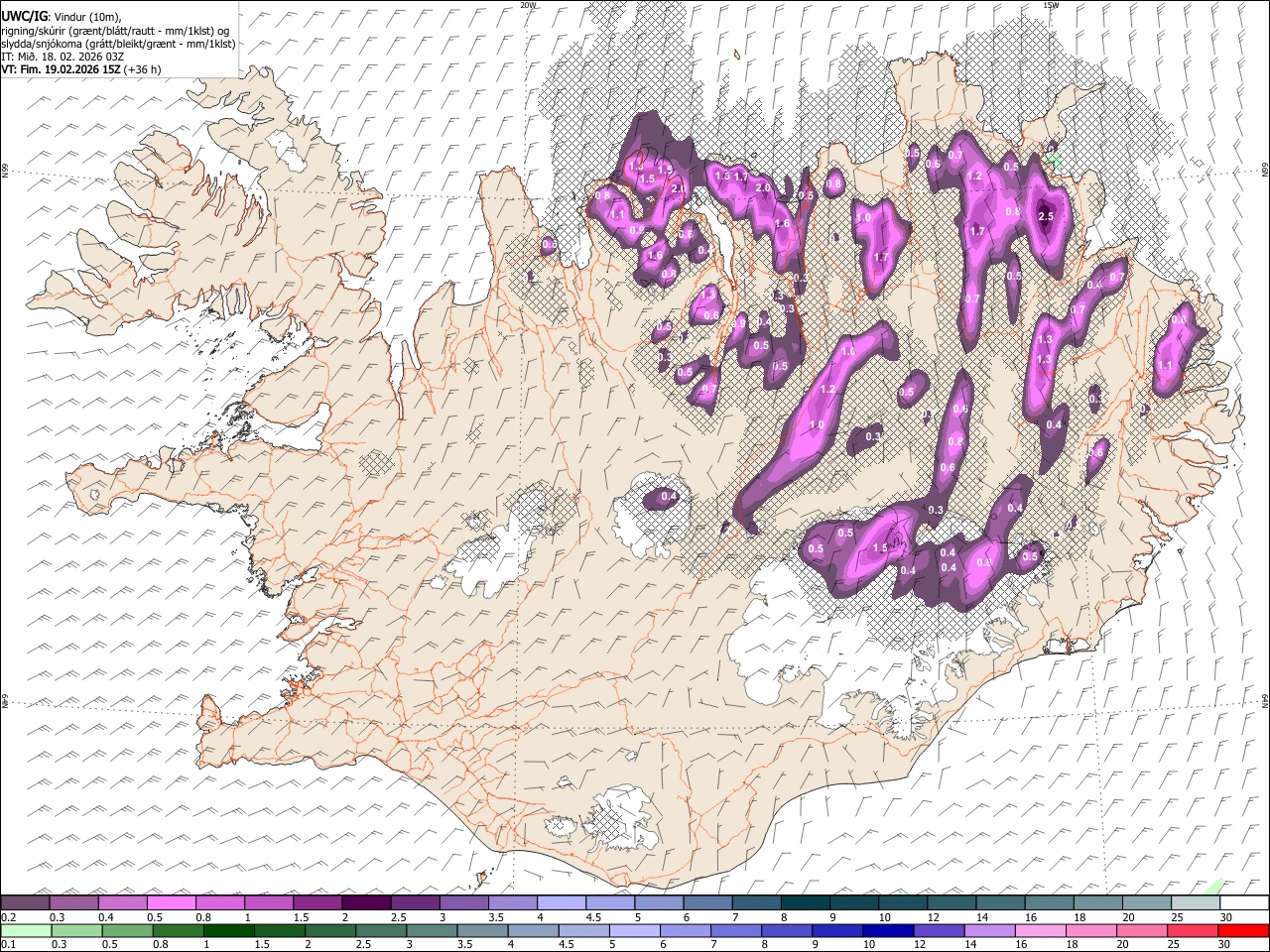Screen dimensions: 1270x952
Task: Select the upper legend swatch between 4 and 4.5
Action: click(562, 902)
